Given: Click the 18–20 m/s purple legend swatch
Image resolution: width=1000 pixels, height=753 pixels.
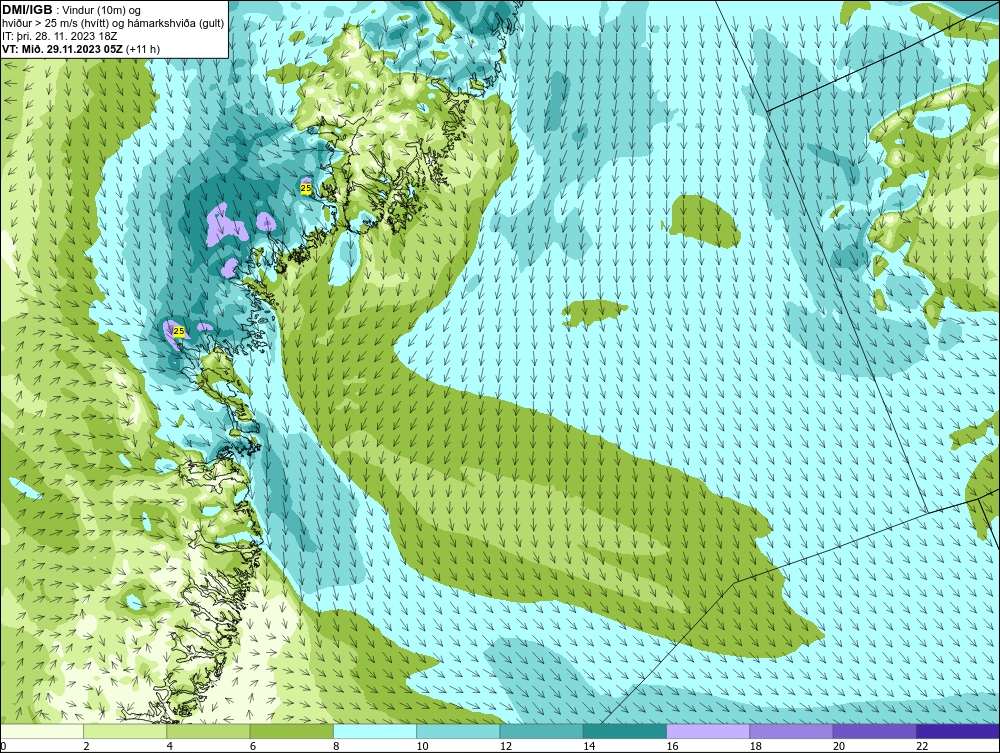Looking at the screenshot, I should (791, 731).
